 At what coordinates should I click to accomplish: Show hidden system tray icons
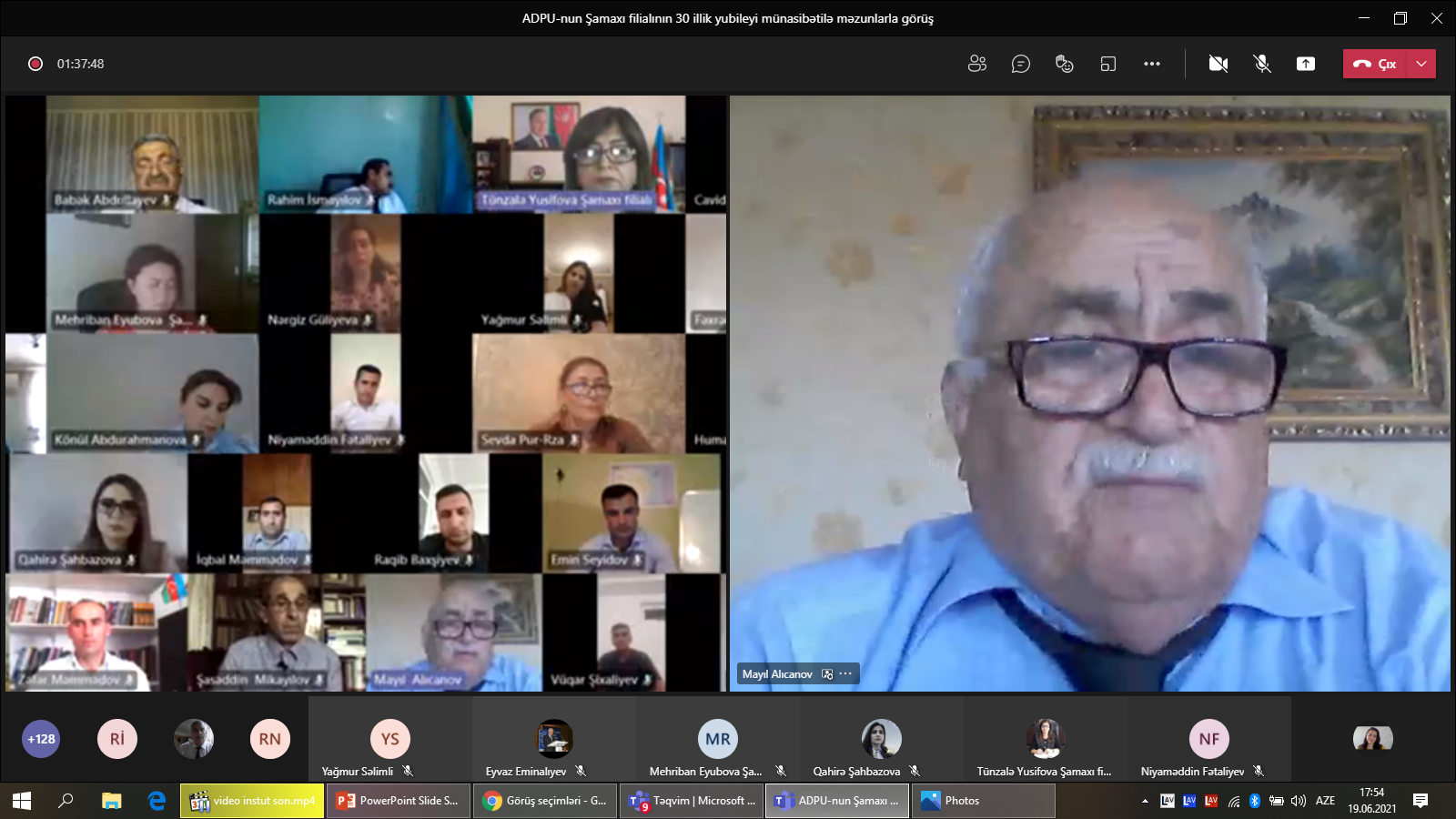coord(1145,801)
